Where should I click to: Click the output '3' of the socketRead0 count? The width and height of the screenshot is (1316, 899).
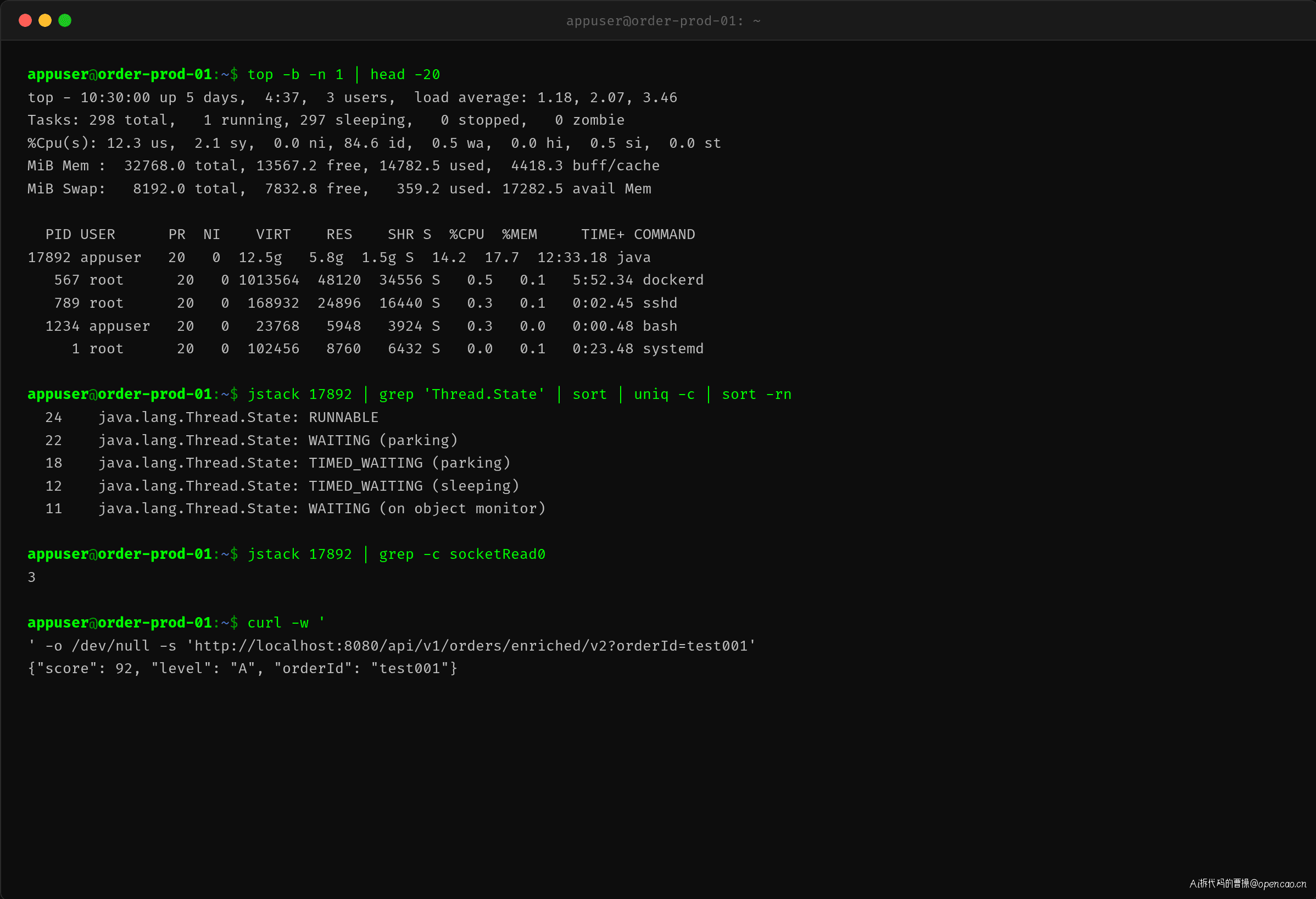pos(32,577)
